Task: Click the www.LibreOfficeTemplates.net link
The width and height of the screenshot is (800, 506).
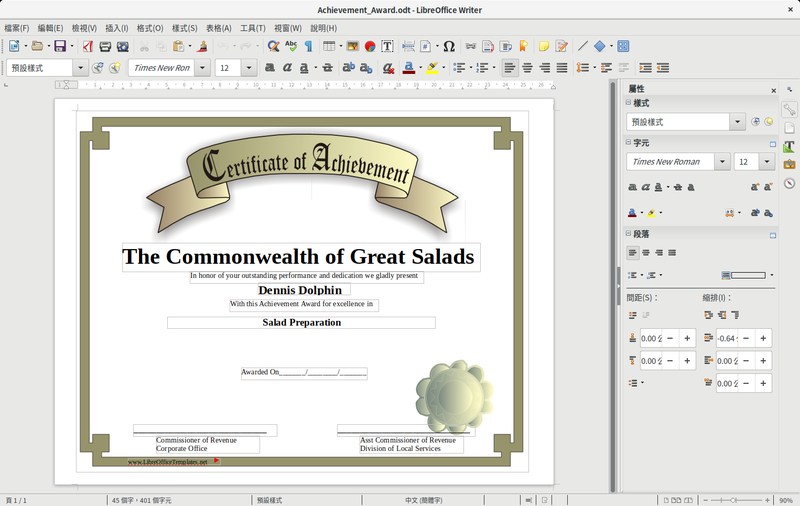Action: [x=167, y=462]
